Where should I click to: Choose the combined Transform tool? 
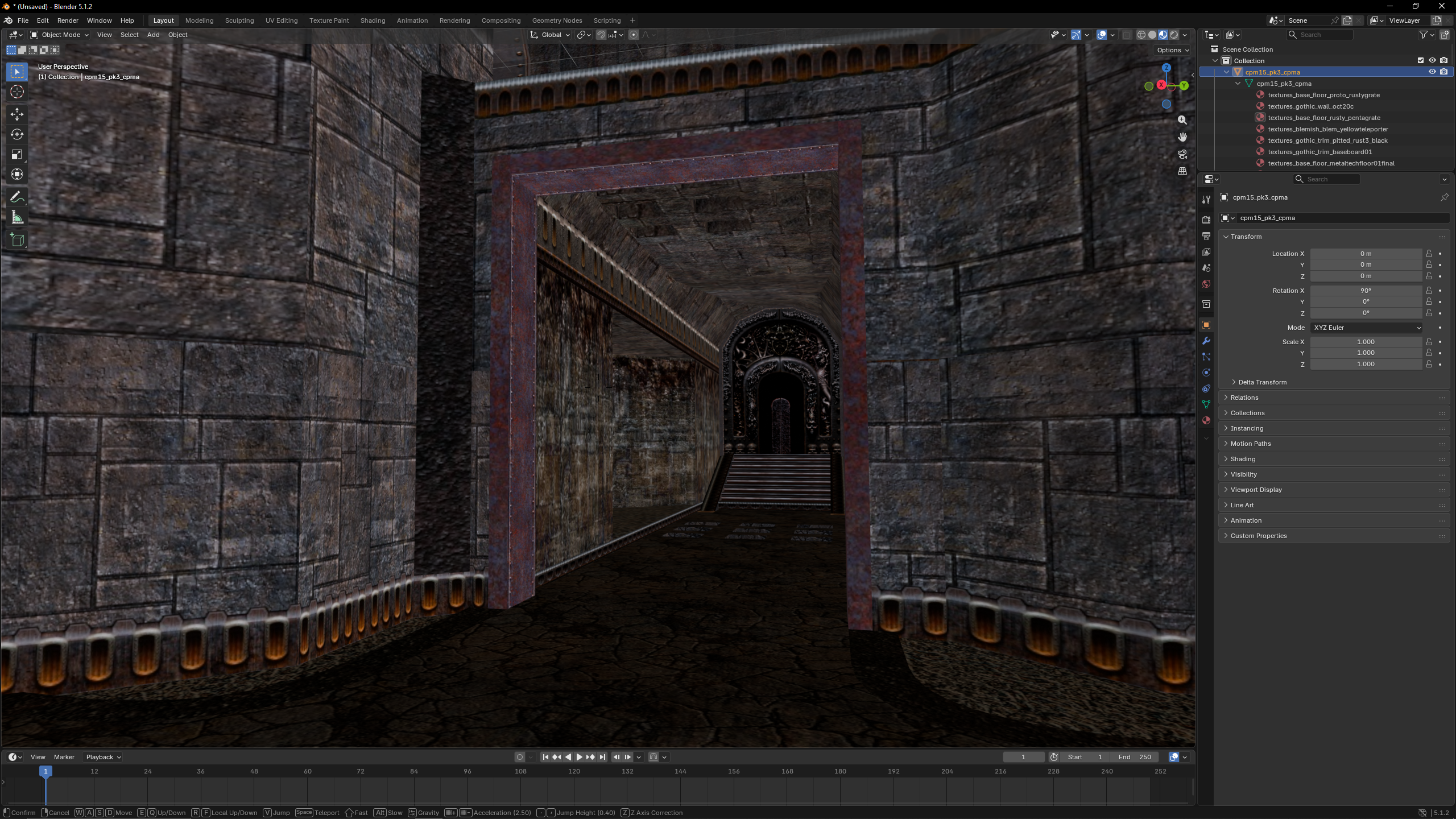[x=17, y=175]
